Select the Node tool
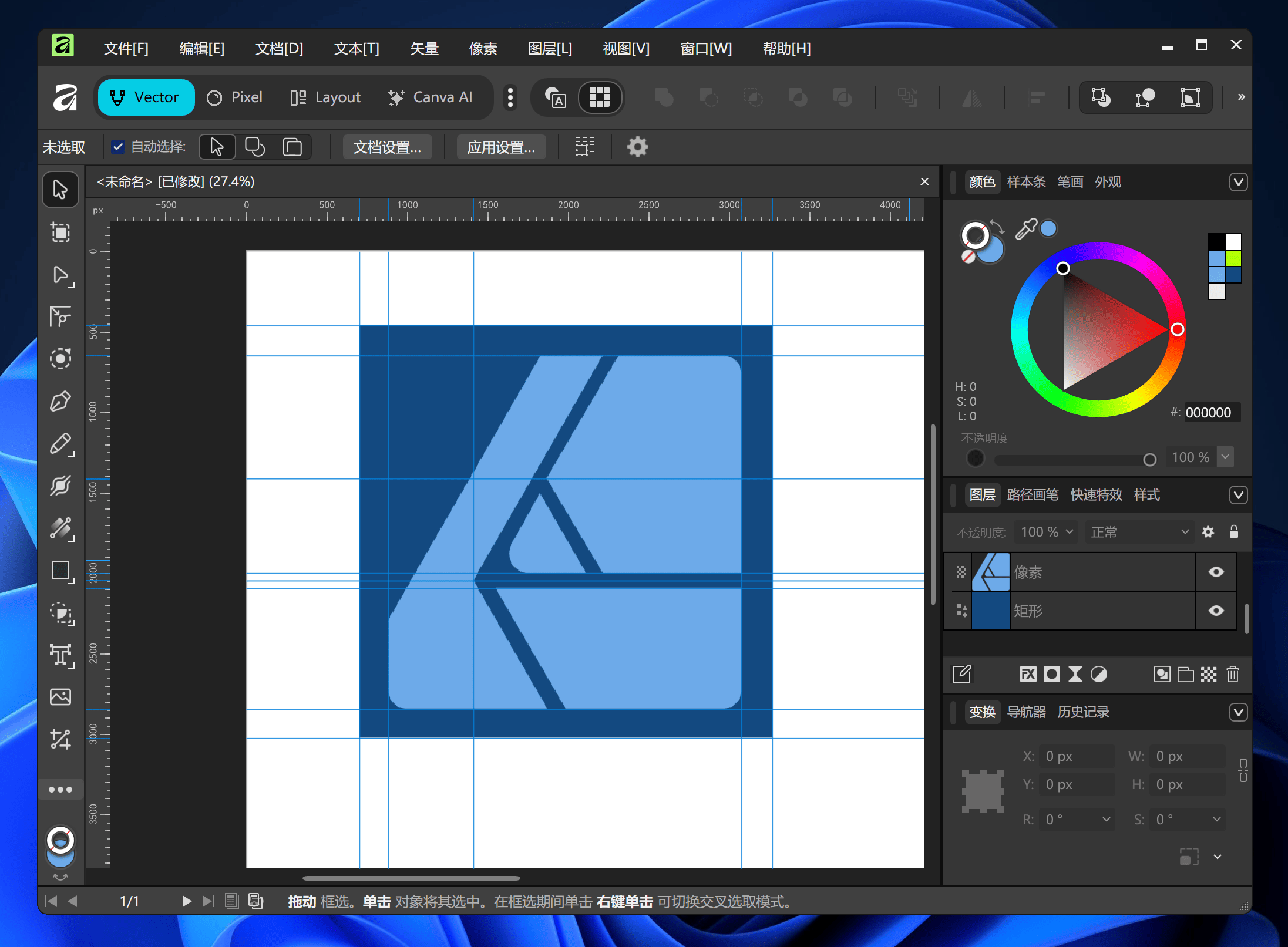The height and width of the screenshot is (947, 1288). click(60, 275)
